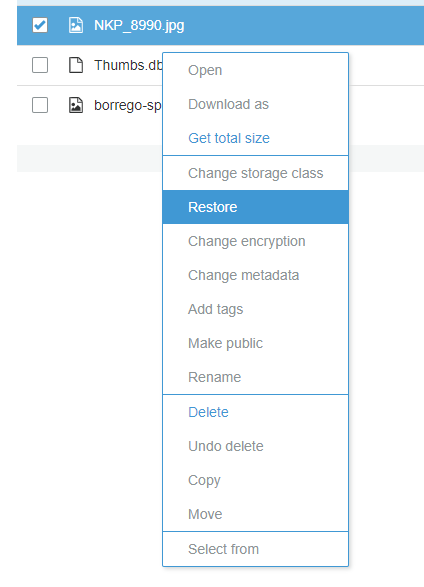Check the Thumbs.db file checkbox
Screen dimensions: 424x587
click(40, 65)
